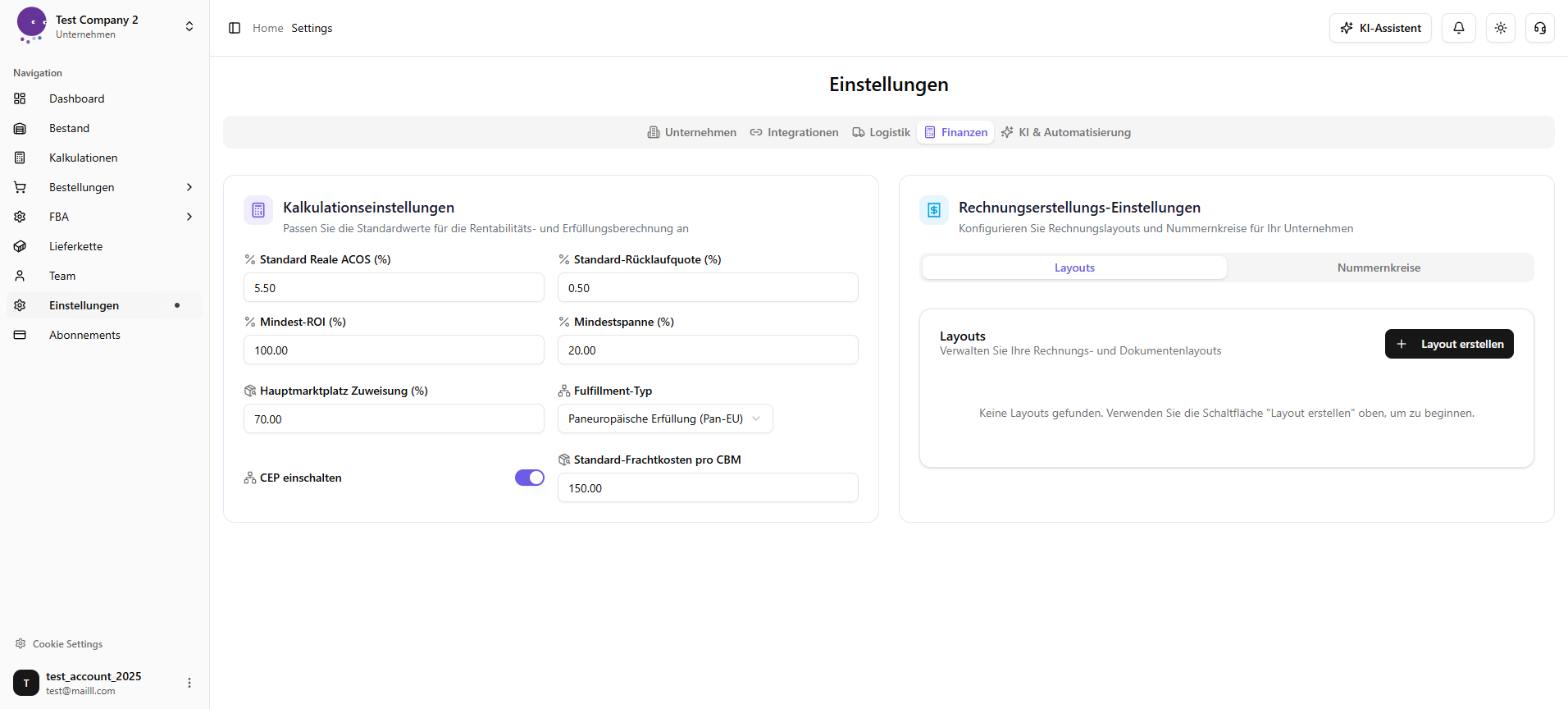Switch to KI & Automatisierung tab
1568x709 pixels.
(x=1066, y=132)
